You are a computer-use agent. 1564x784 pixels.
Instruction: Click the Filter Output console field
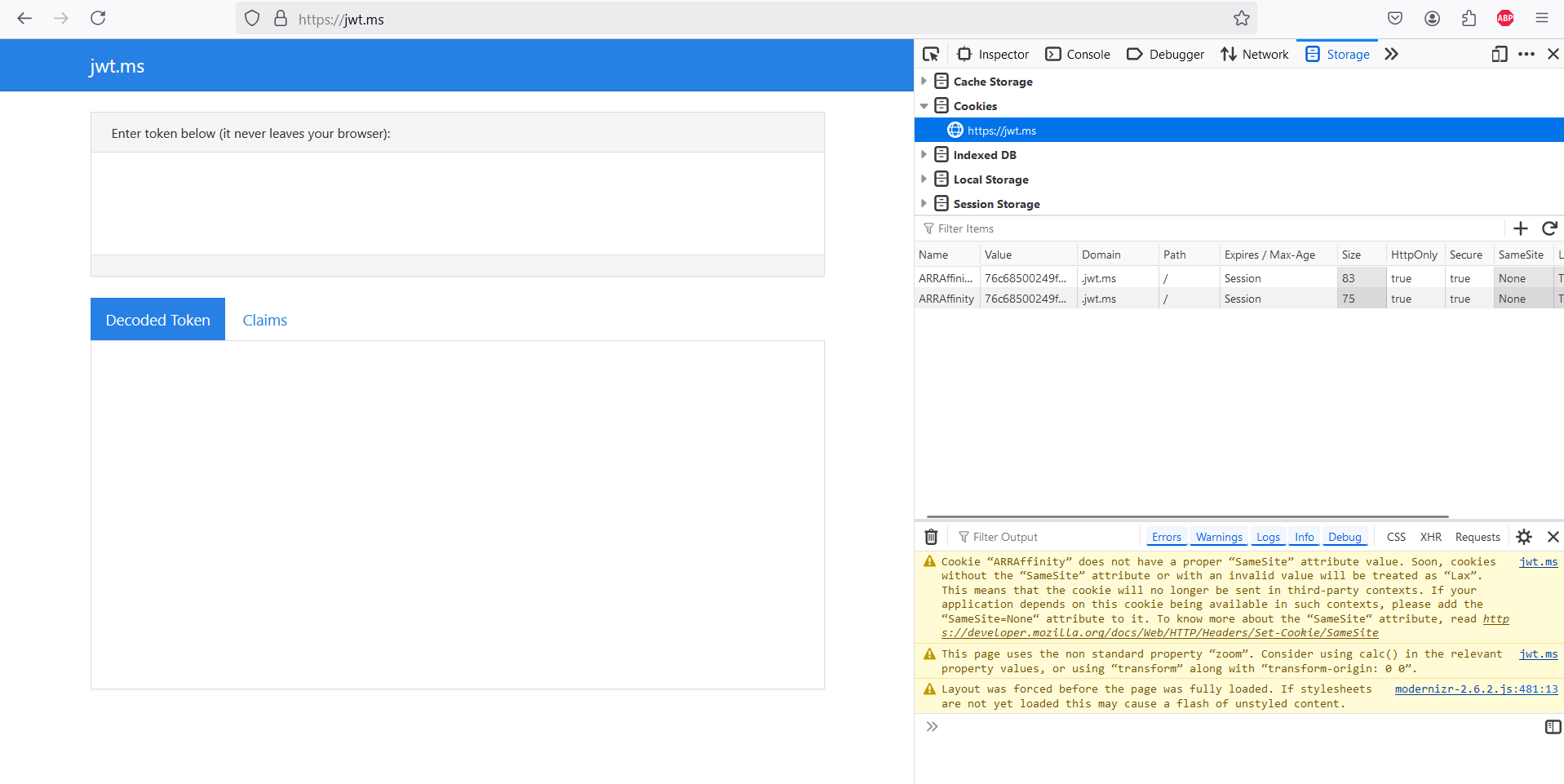tap(1044, 537)
